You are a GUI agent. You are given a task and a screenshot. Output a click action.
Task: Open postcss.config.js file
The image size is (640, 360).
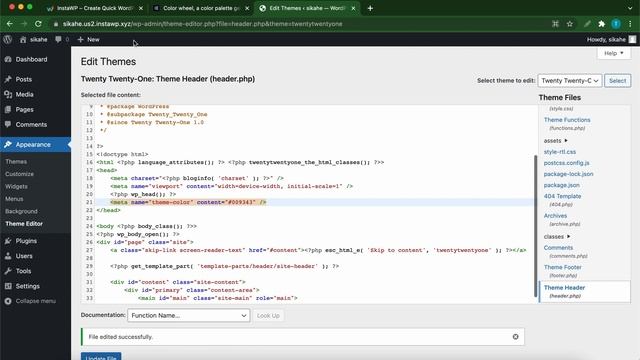pyautogui.click(x=567, y=163)
